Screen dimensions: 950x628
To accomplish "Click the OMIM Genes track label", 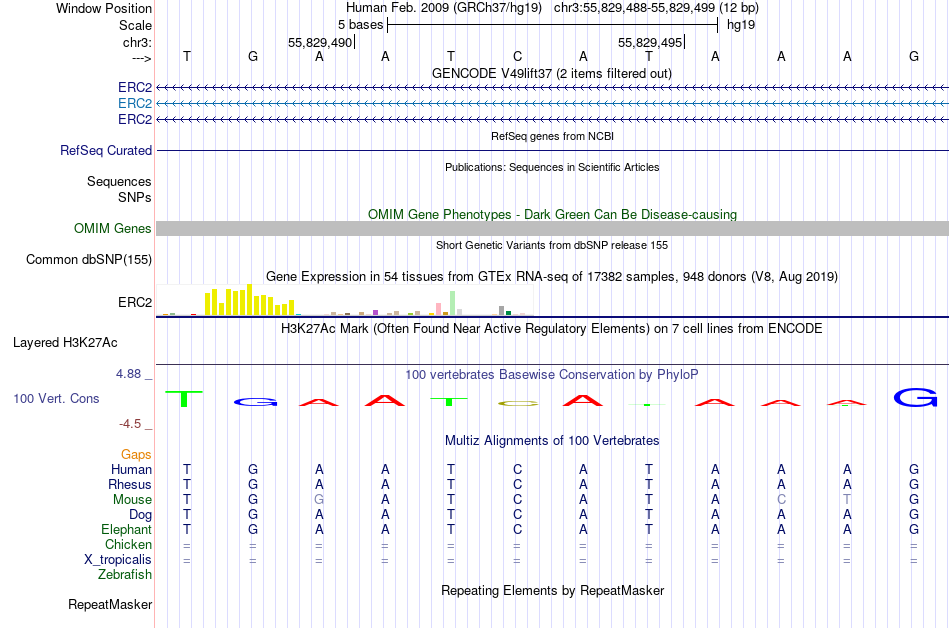I will tap(113, 228).
